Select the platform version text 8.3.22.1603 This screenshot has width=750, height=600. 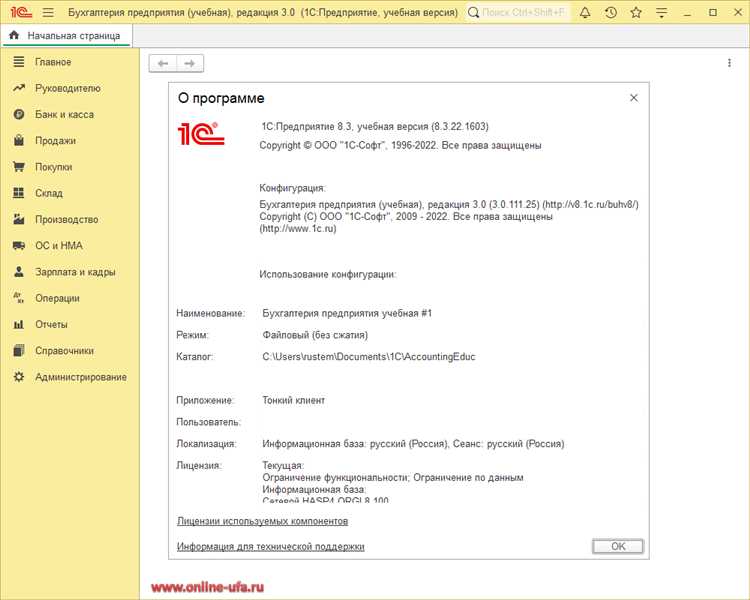[460, 126]
